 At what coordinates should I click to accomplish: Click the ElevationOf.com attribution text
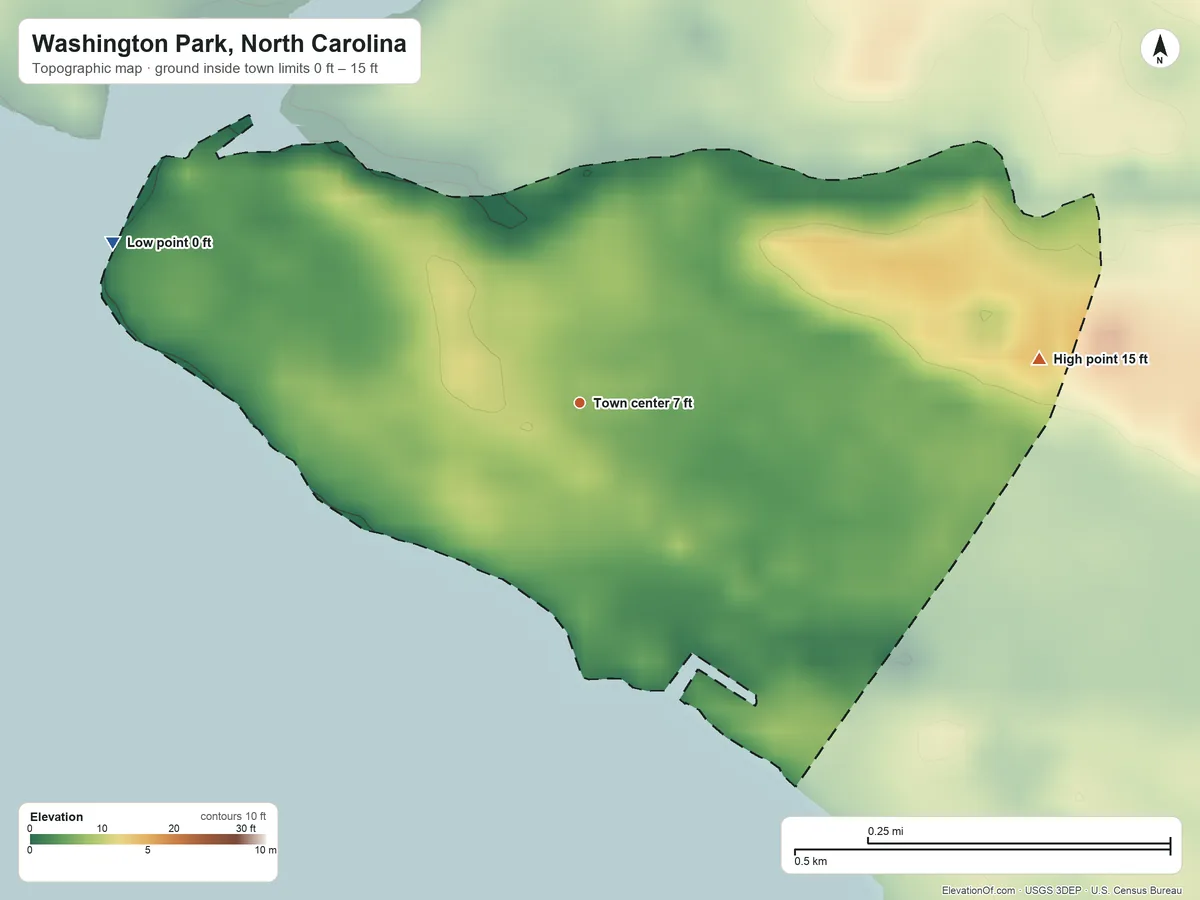(978, 890)
